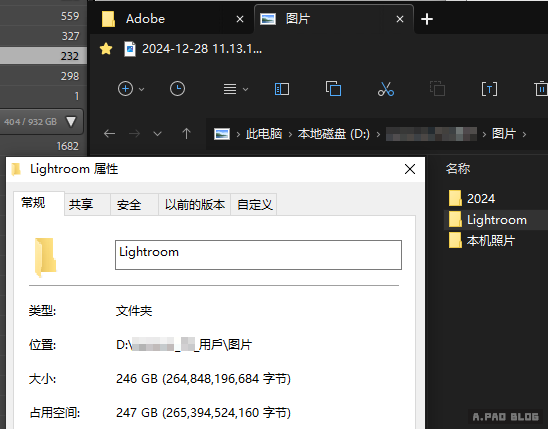
Task: Expand chevron after 图片 breadcrumb
Action: click(x=524, y=134)
